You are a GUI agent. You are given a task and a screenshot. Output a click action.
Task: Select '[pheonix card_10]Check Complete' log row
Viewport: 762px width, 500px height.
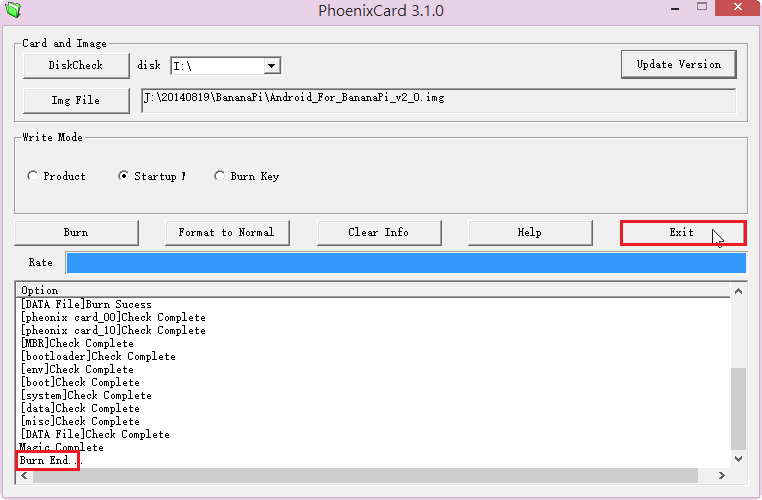tap(113, 331)
